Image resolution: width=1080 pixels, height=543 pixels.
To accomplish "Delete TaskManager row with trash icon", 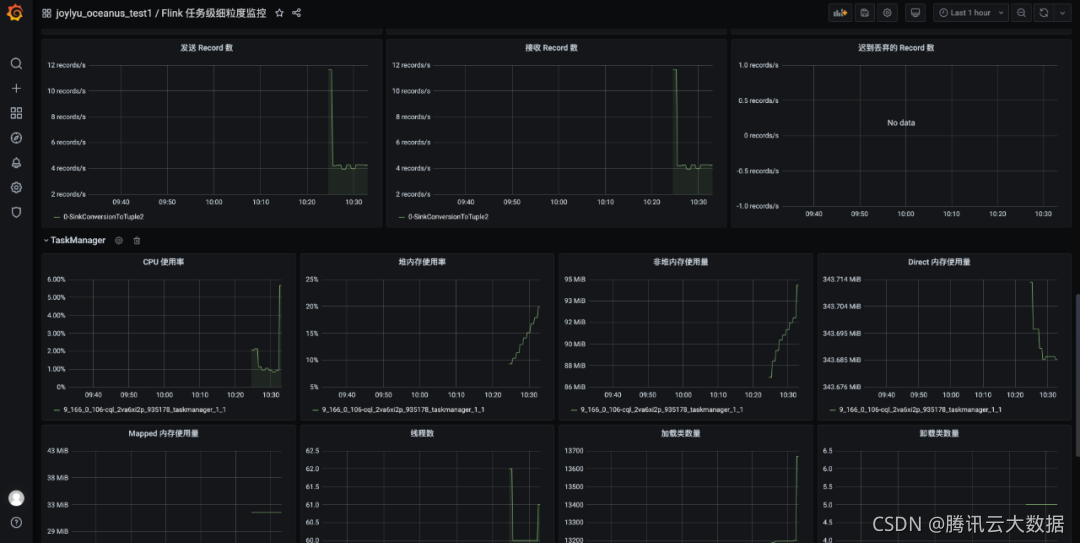I will coord(136,240).
